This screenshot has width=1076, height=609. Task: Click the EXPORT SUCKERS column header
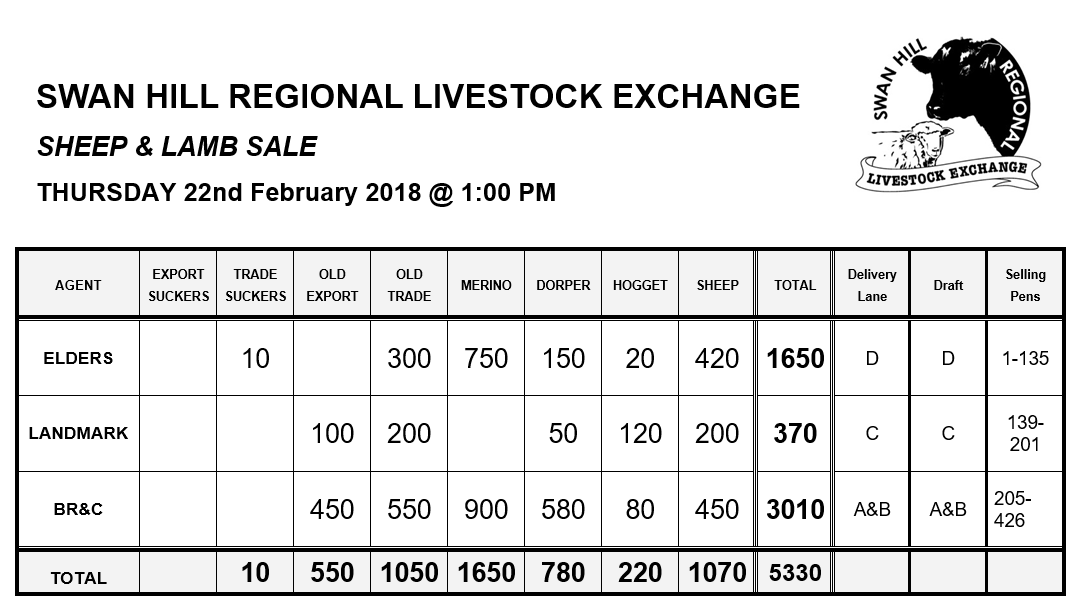[x=178, y=285]
